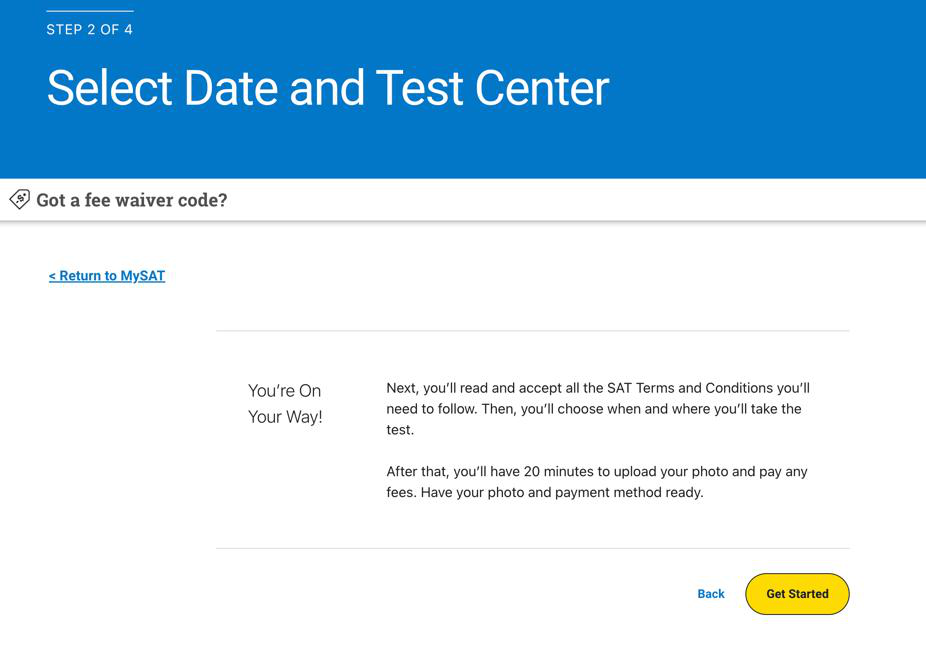Click the yellow Get Started button
This screenshot has width=926, height=647.
pyautogui.click(x=797, y=594)
